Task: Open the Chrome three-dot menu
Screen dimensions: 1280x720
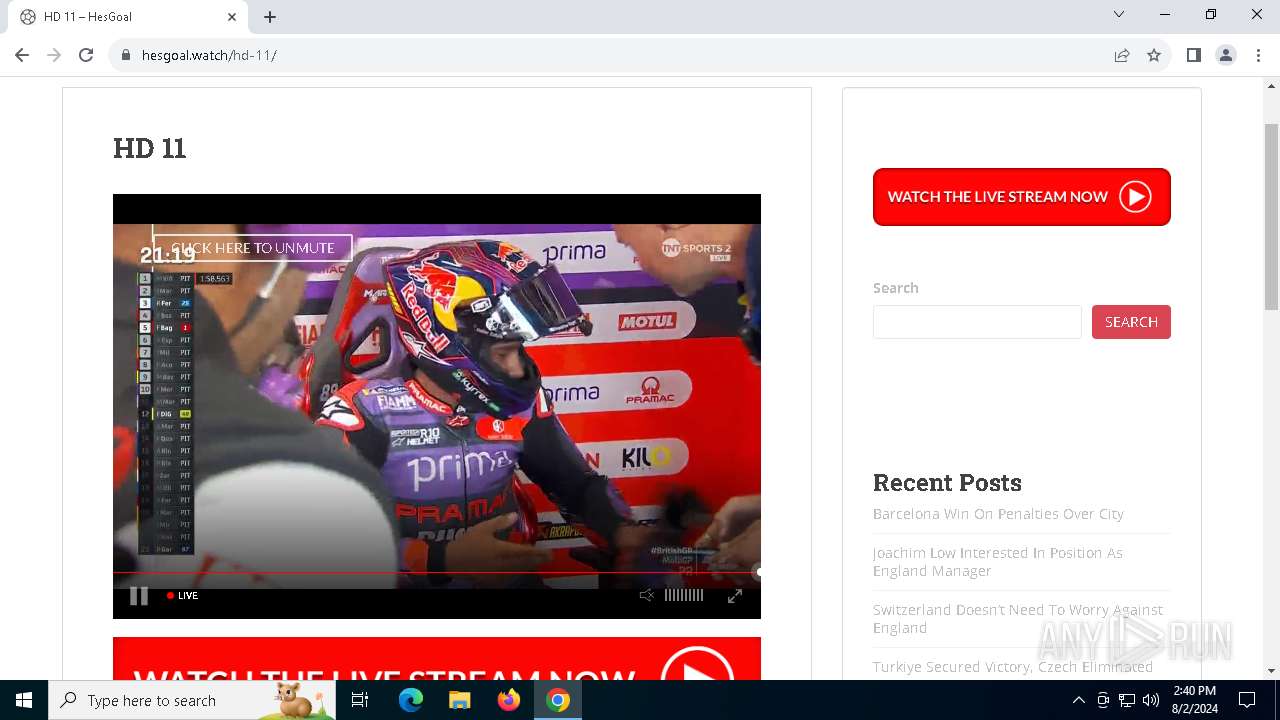Action: (x=1258, y=55)
